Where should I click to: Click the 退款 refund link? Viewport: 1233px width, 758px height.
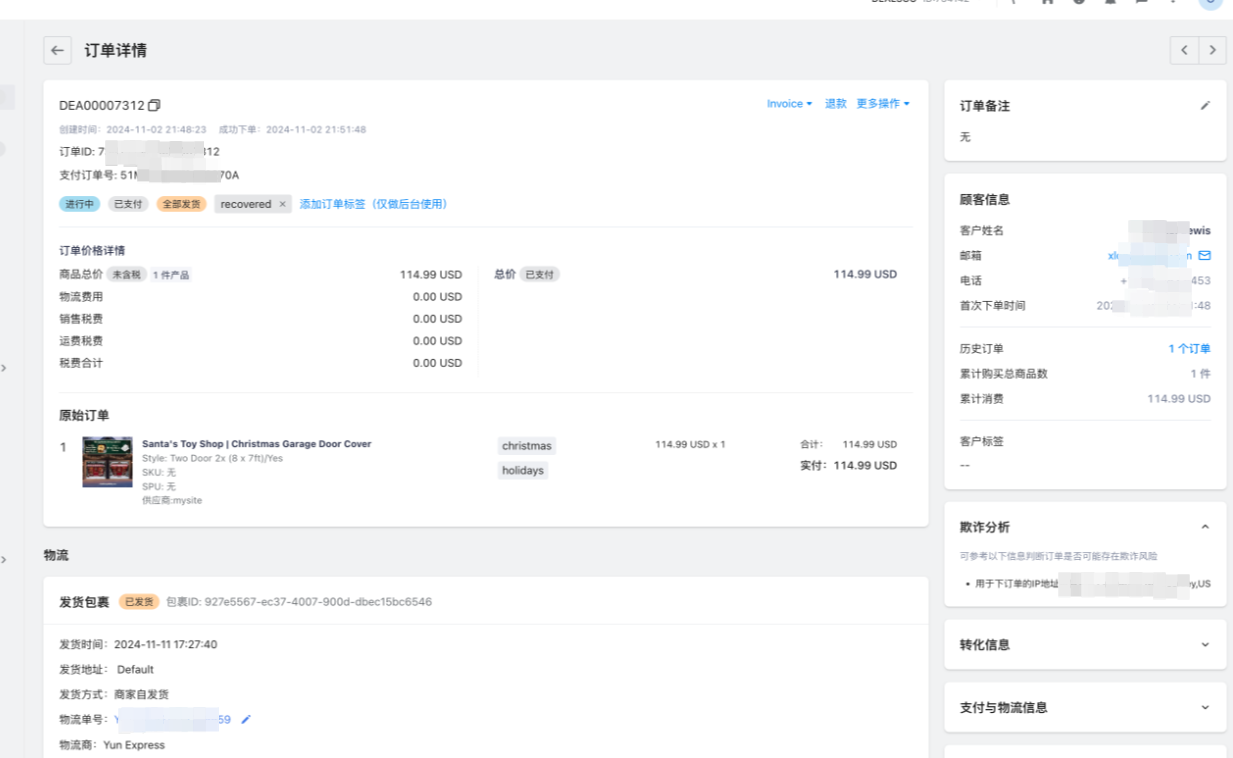click(x=835, y=104)
